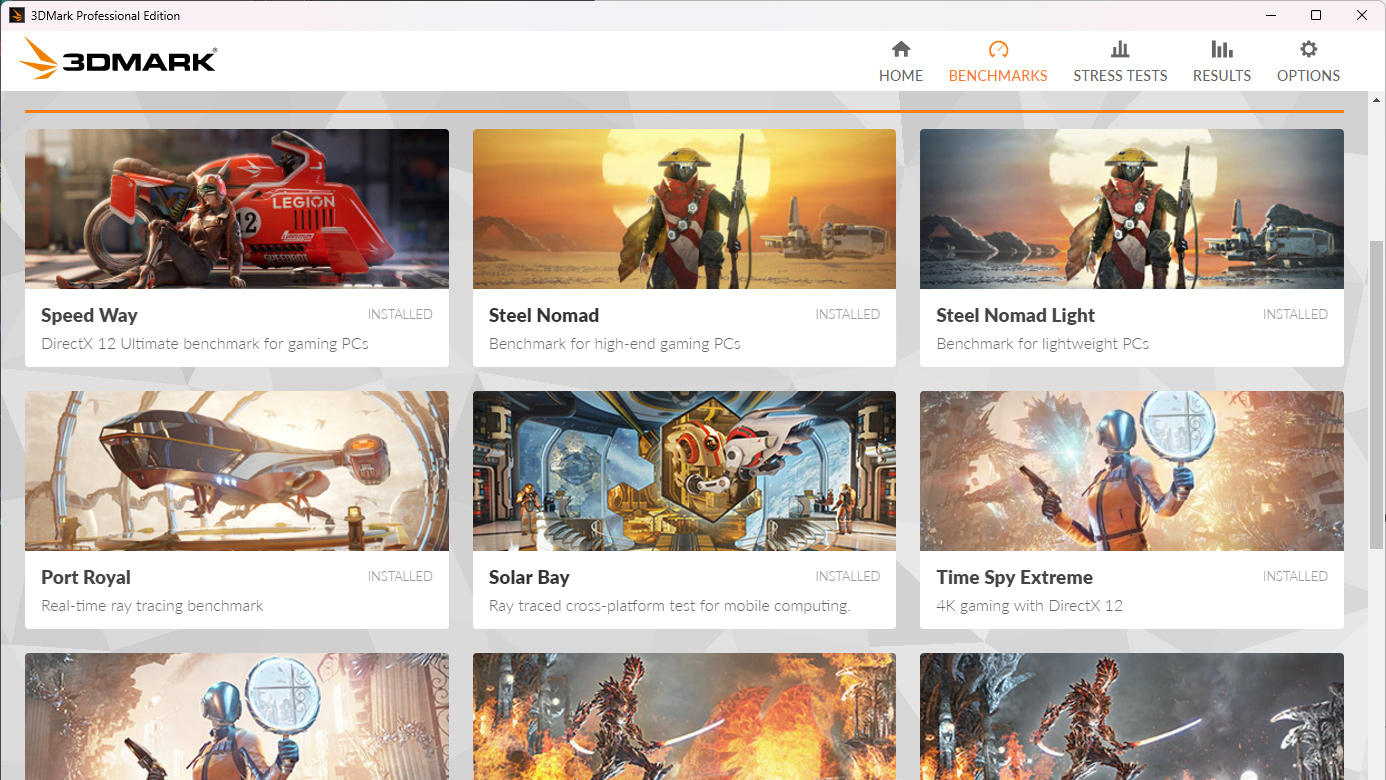Click the 3DMark title bar app icon
Image resolution: width=1386 pixels, height=780 pixels.
(16, 15)
